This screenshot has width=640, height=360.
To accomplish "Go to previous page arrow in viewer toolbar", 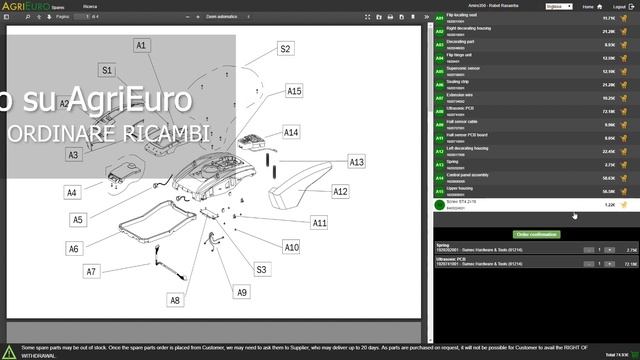I will tap(39, 17).
